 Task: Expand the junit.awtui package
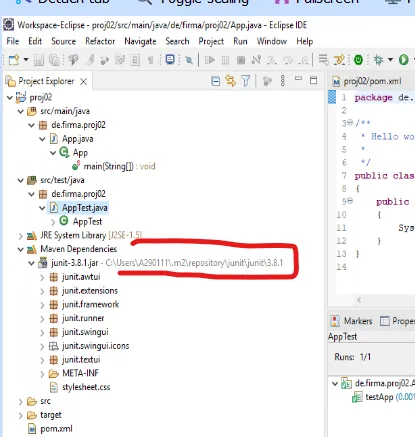click(x=42, y=277)
